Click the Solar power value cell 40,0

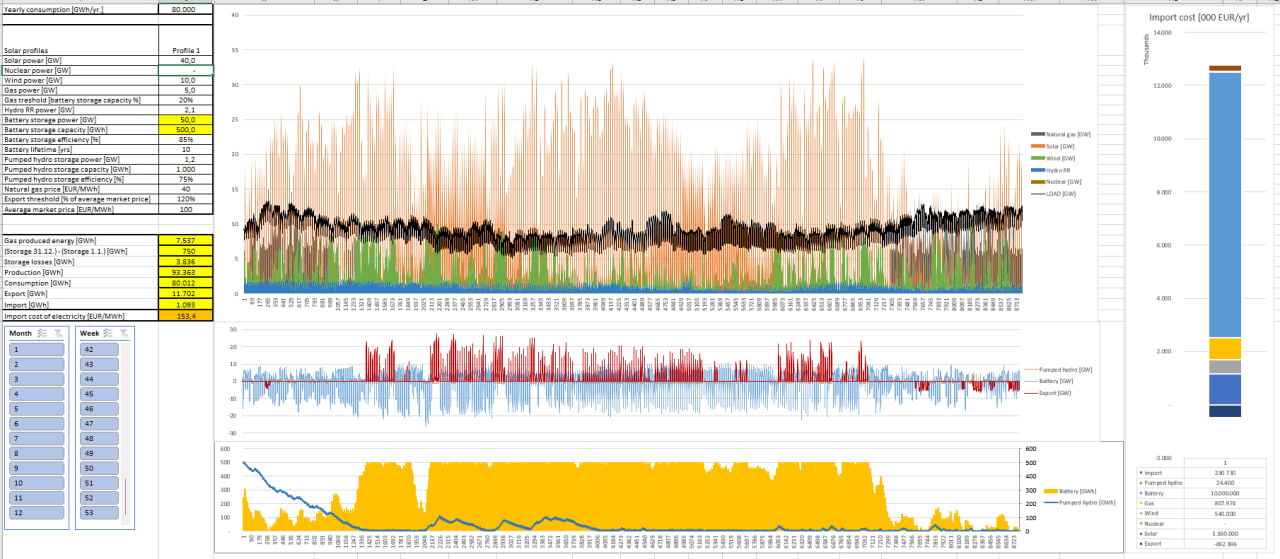[186, 60]
